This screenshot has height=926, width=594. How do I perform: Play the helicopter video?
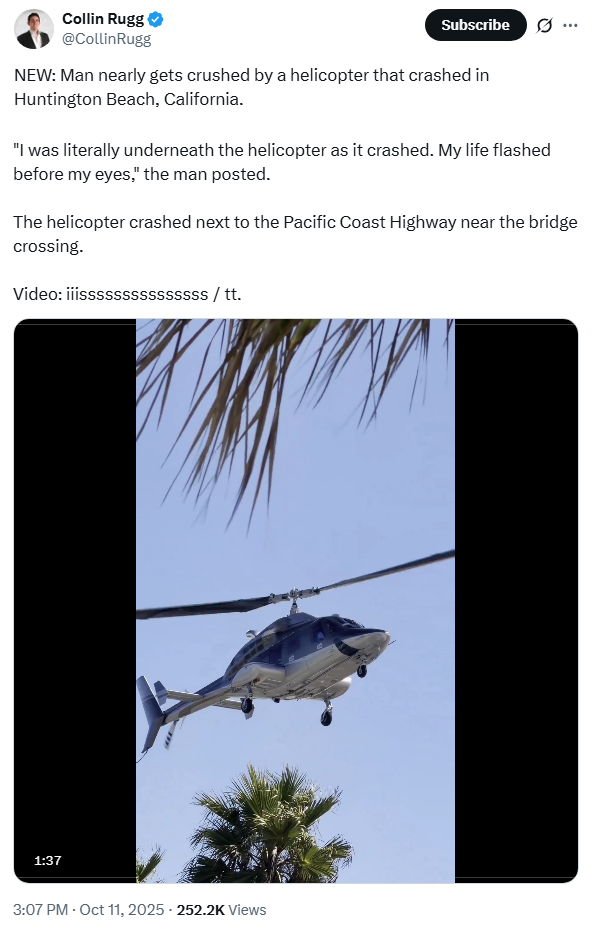coord(296,601)
